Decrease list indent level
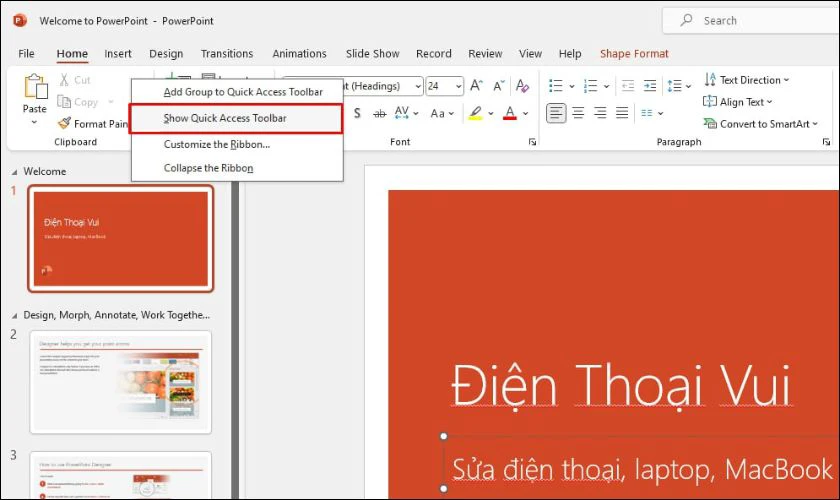The height and width of the screenshot is (500, 840). pos(628,86)
